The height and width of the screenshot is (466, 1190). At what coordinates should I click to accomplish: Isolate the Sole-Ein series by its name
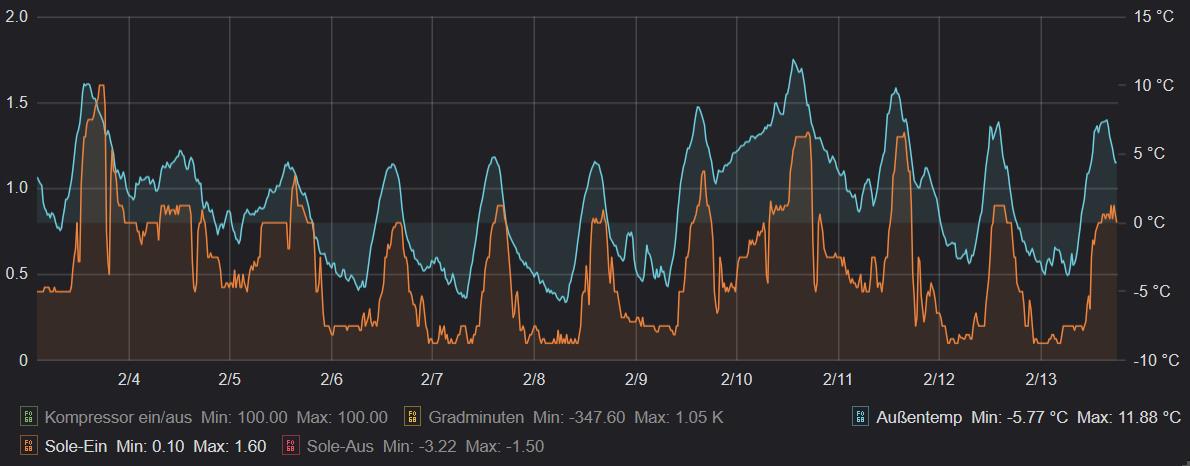(76, 446)
